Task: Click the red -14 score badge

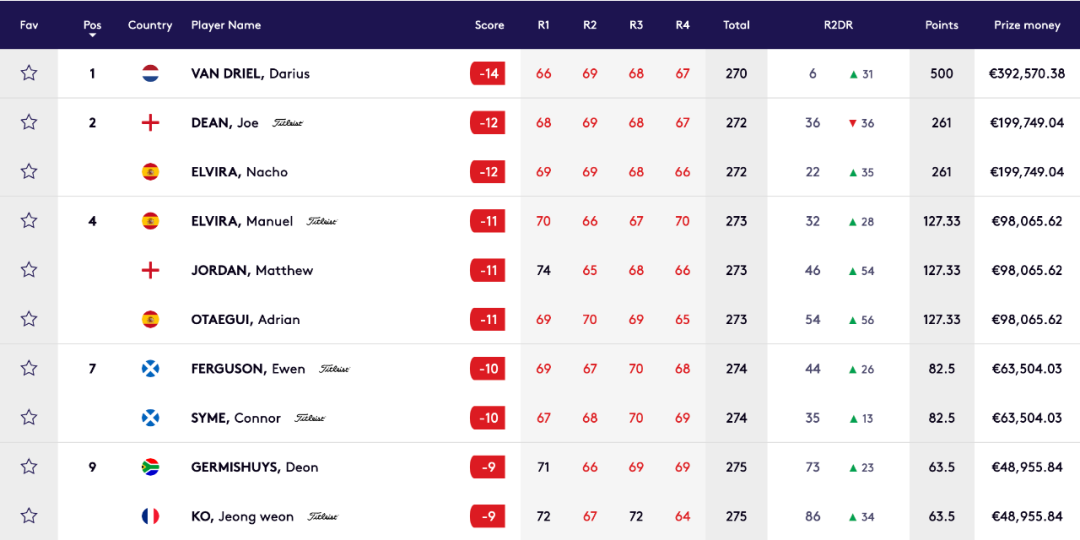Action: (x=488, y=73)
